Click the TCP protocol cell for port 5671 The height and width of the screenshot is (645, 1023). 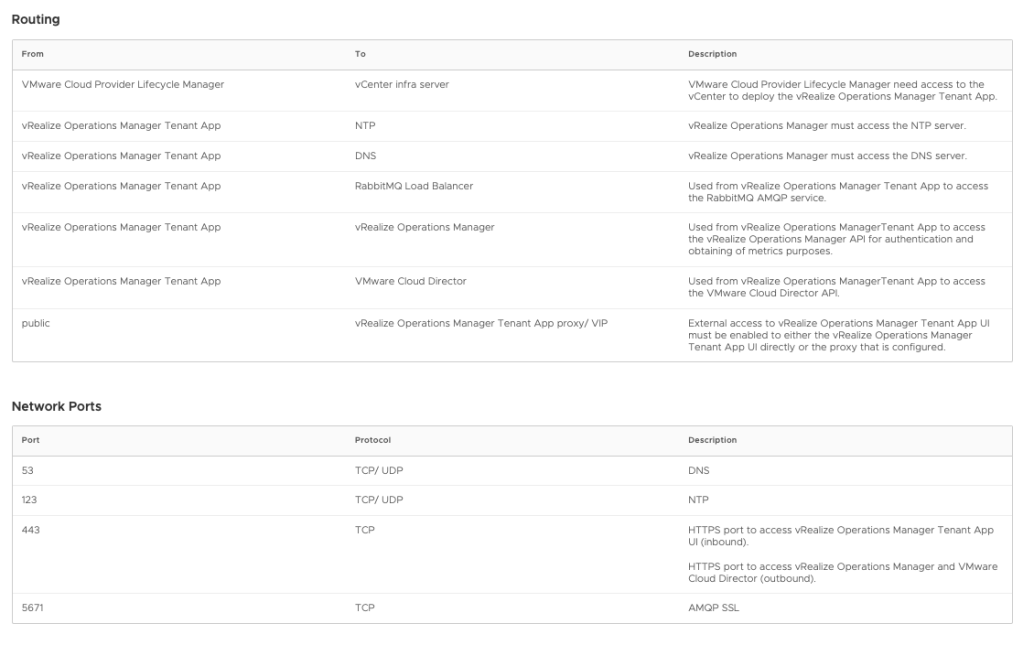[364, 607]
